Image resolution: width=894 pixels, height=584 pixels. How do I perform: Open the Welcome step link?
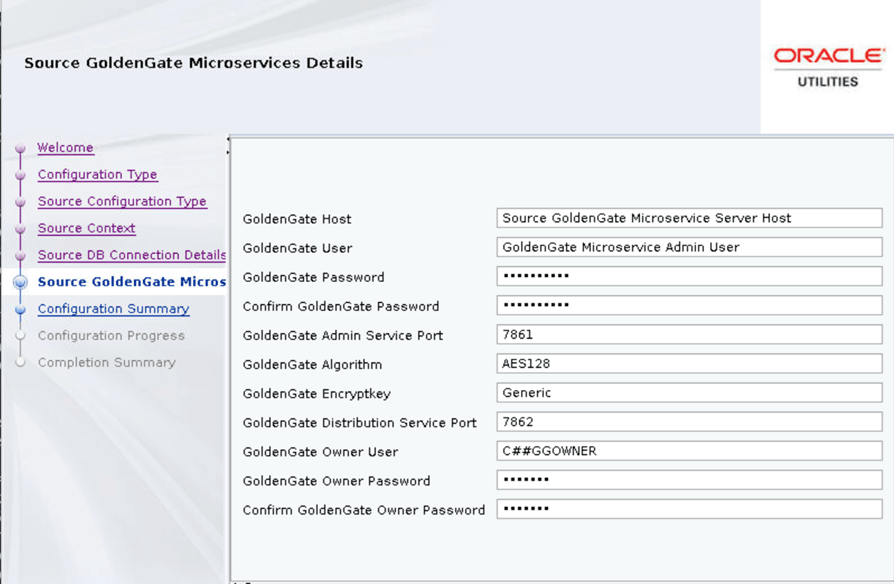(65, 148)
